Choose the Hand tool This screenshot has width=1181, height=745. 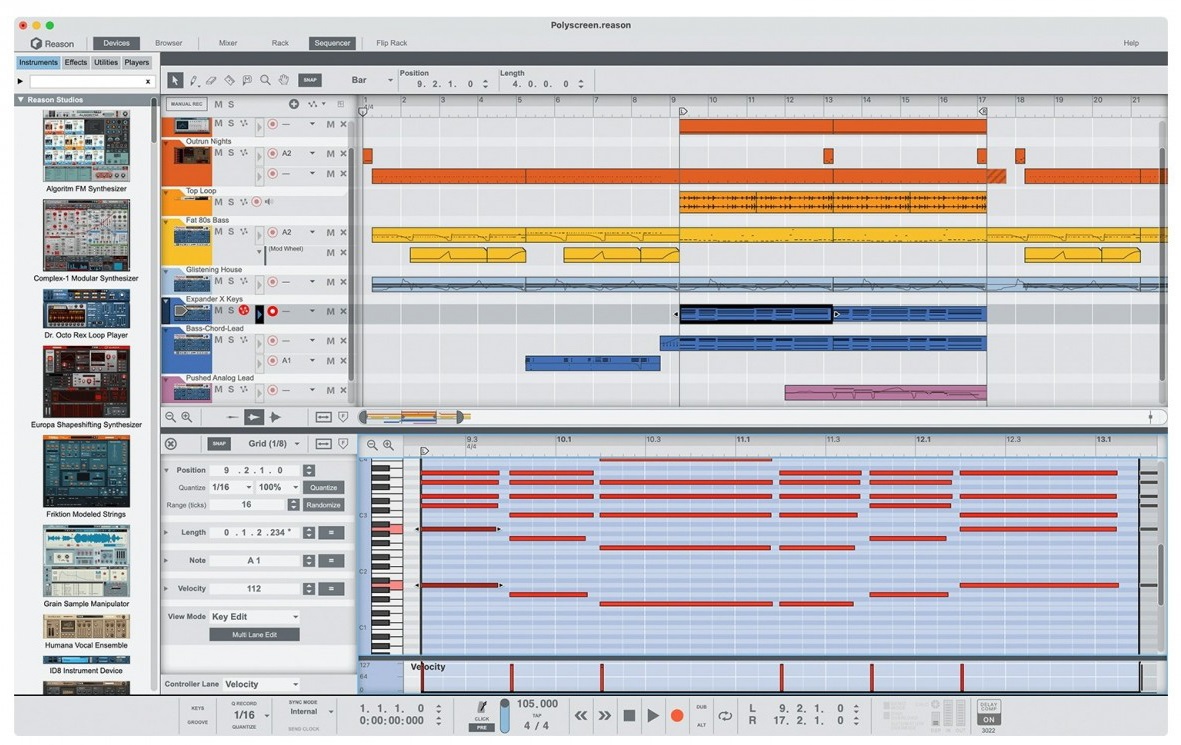tap(283, 80)
